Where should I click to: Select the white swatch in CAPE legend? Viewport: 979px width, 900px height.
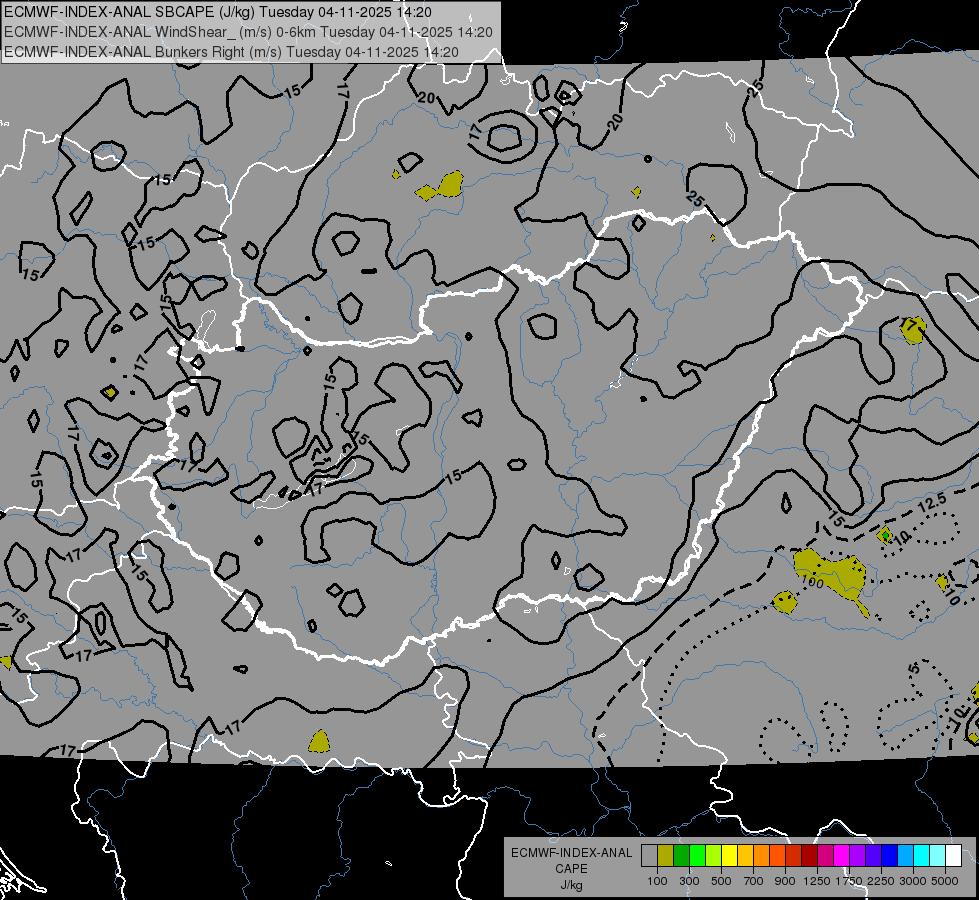(x=955, y=856)
